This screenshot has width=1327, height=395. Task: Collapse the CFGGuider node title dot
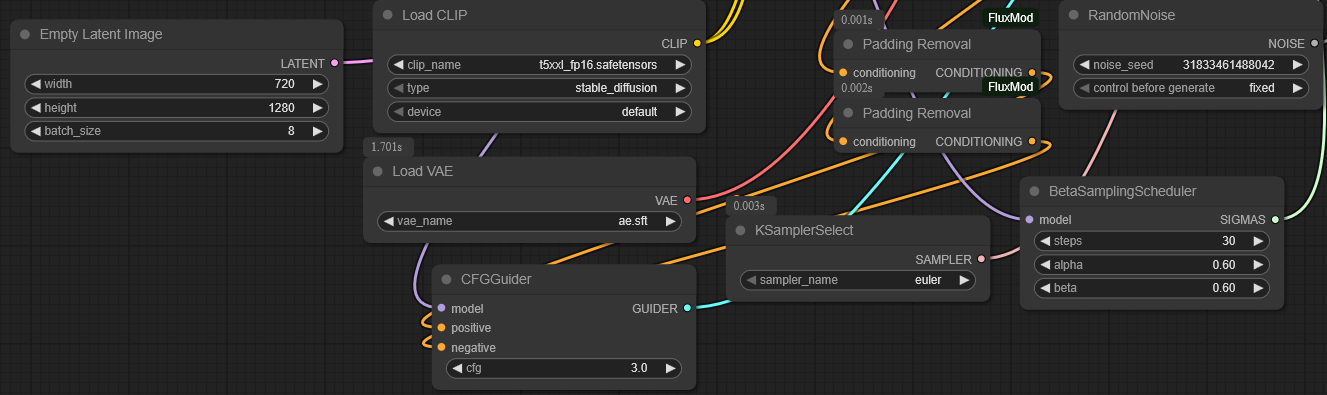pos(446,279)
